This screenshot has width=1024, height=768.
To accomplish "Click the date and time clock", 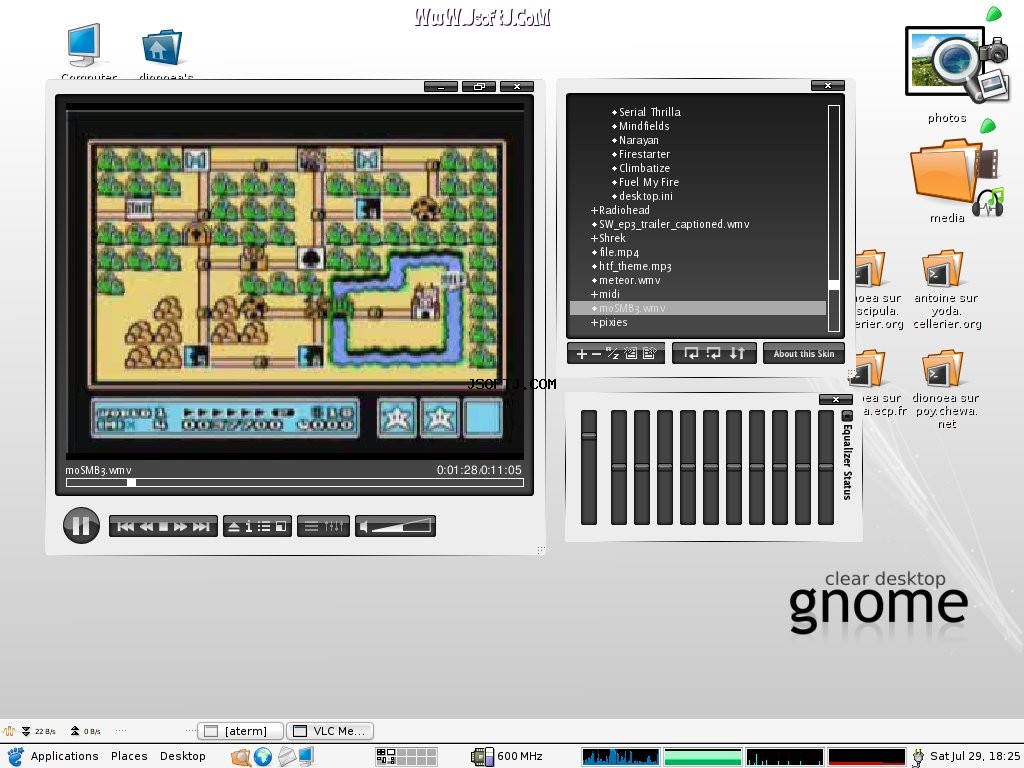I will pyautogui.click(x=974, y=756).
